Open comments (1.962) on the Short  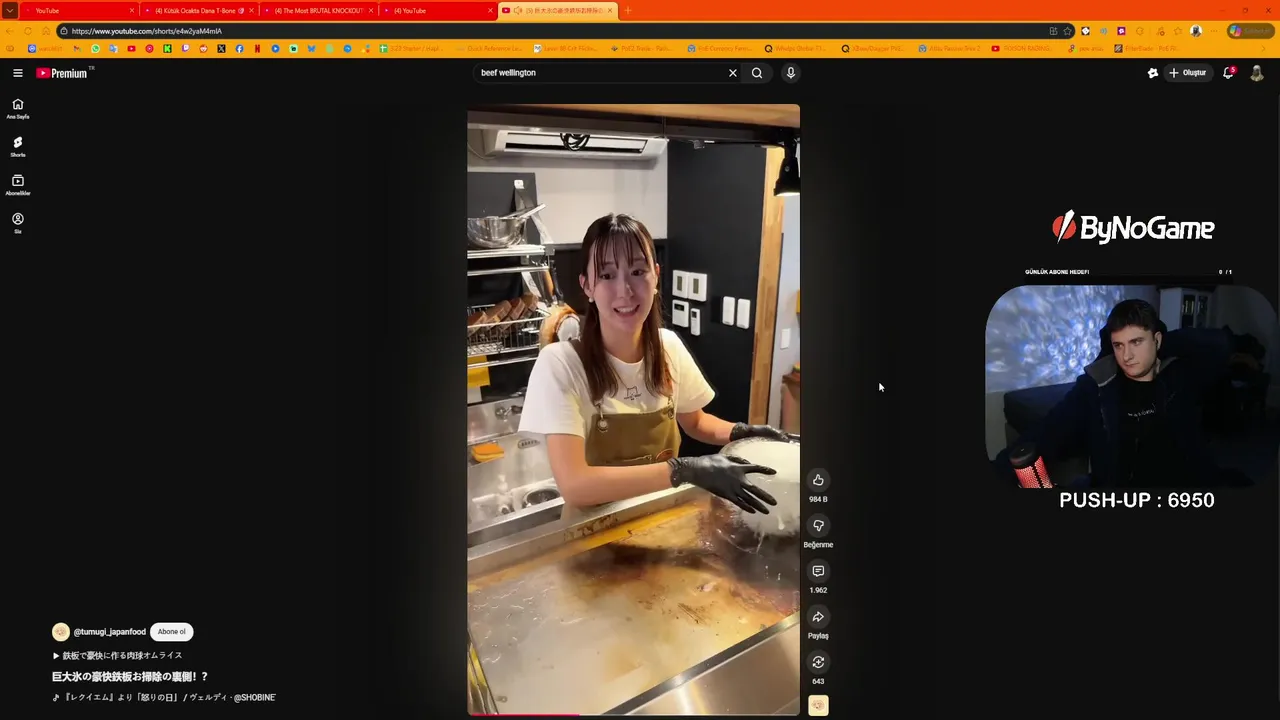tap(818, 571)
